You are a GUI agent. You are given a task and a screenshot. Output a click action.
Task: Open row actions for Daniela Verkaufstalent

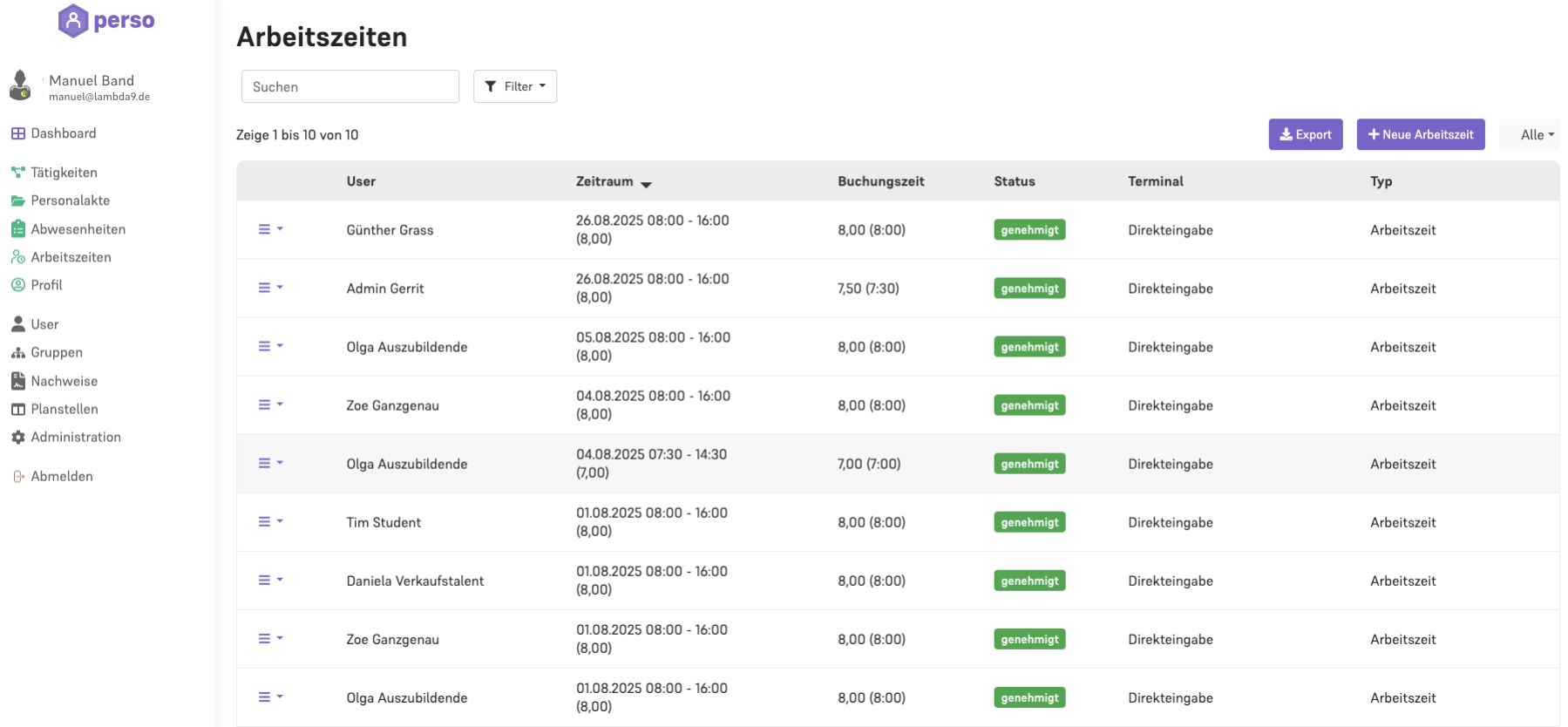pos(270,580)
